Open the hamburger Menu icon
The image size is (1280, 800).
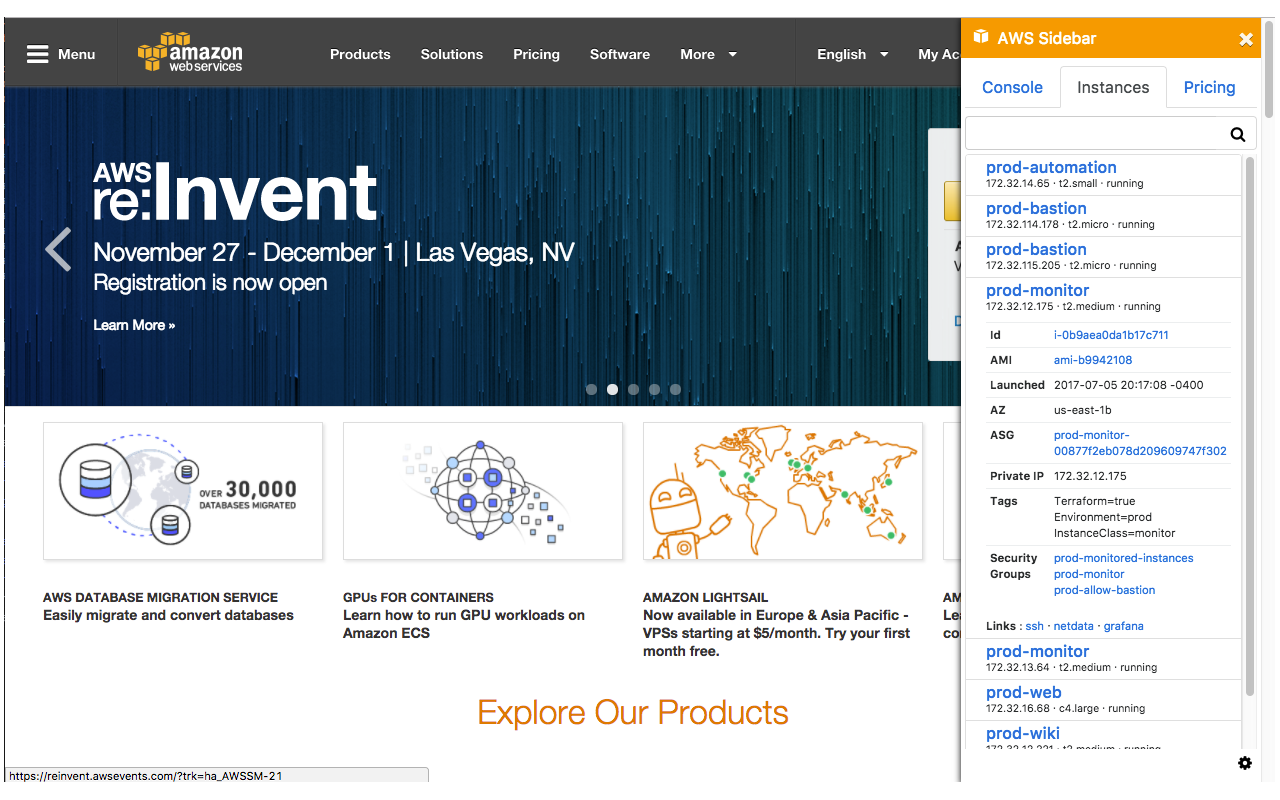tap(38, 54)
